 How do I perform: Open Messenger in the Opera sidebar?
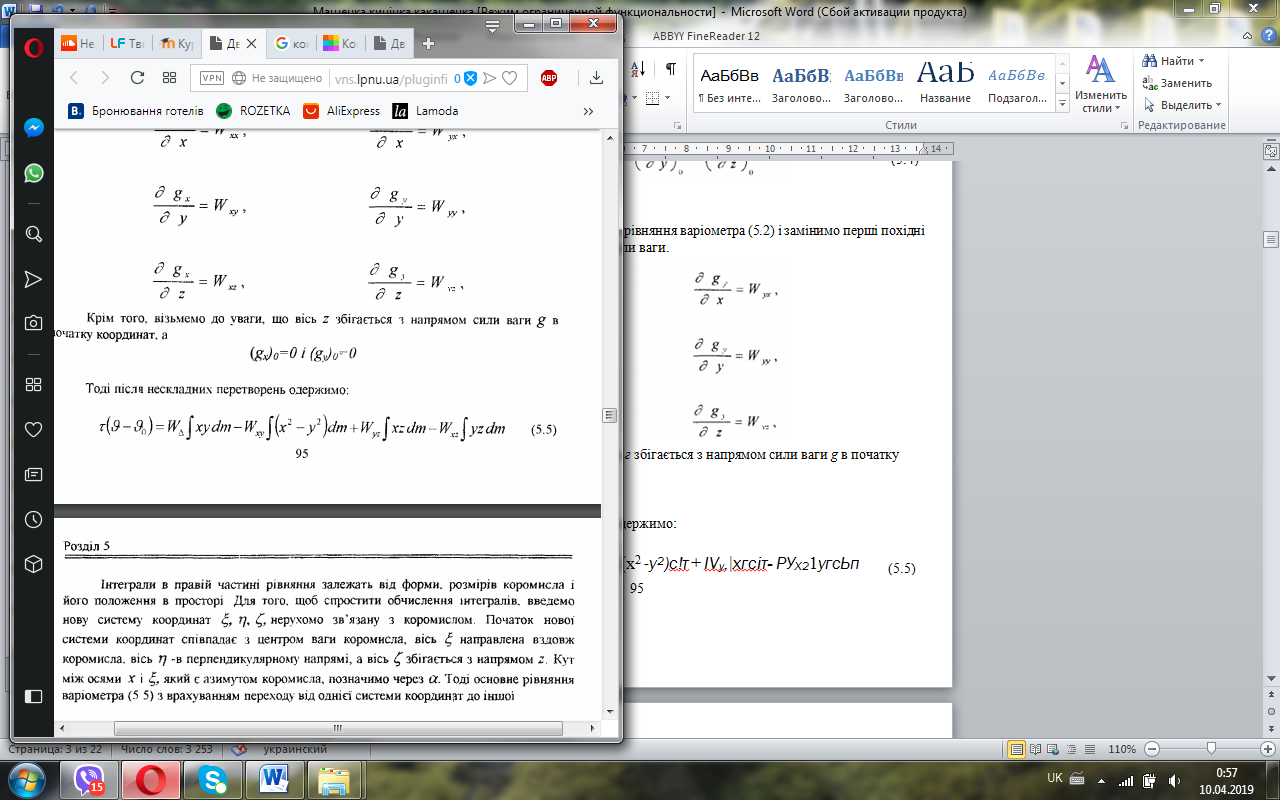tap(33, 128)
